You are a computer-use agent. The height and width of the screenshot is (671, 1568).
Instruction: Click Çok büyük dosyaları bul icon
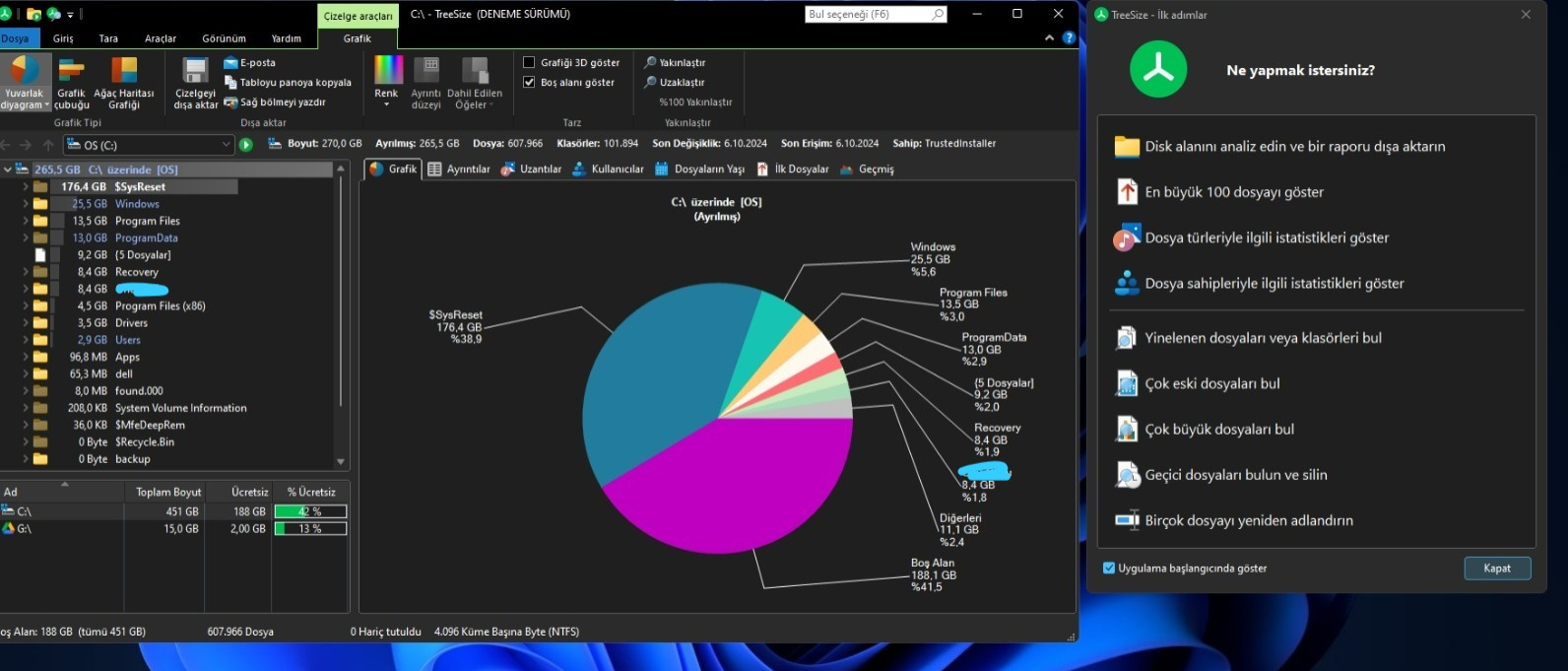point(1127,429)
